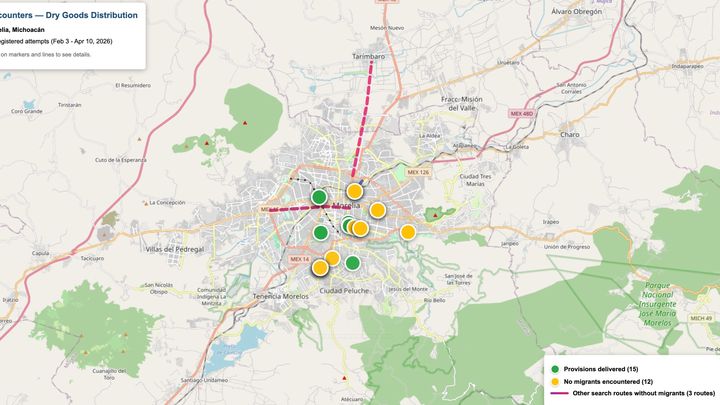This screenshot has width=720, height=405.
Task: Click the lone green marker west of the central cluster
Action: 320,233
